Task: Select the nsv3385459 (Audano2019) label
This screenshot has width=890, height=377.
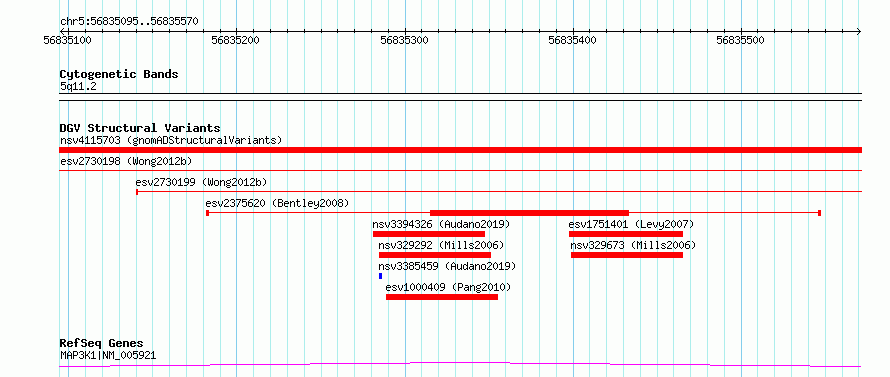Action: (x=447, y=266)
